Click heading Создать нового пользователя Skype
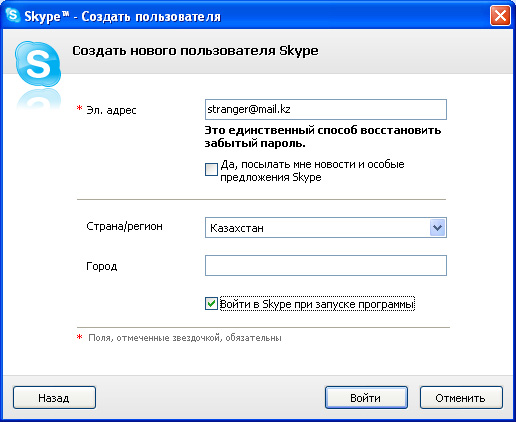 point(195,51)
